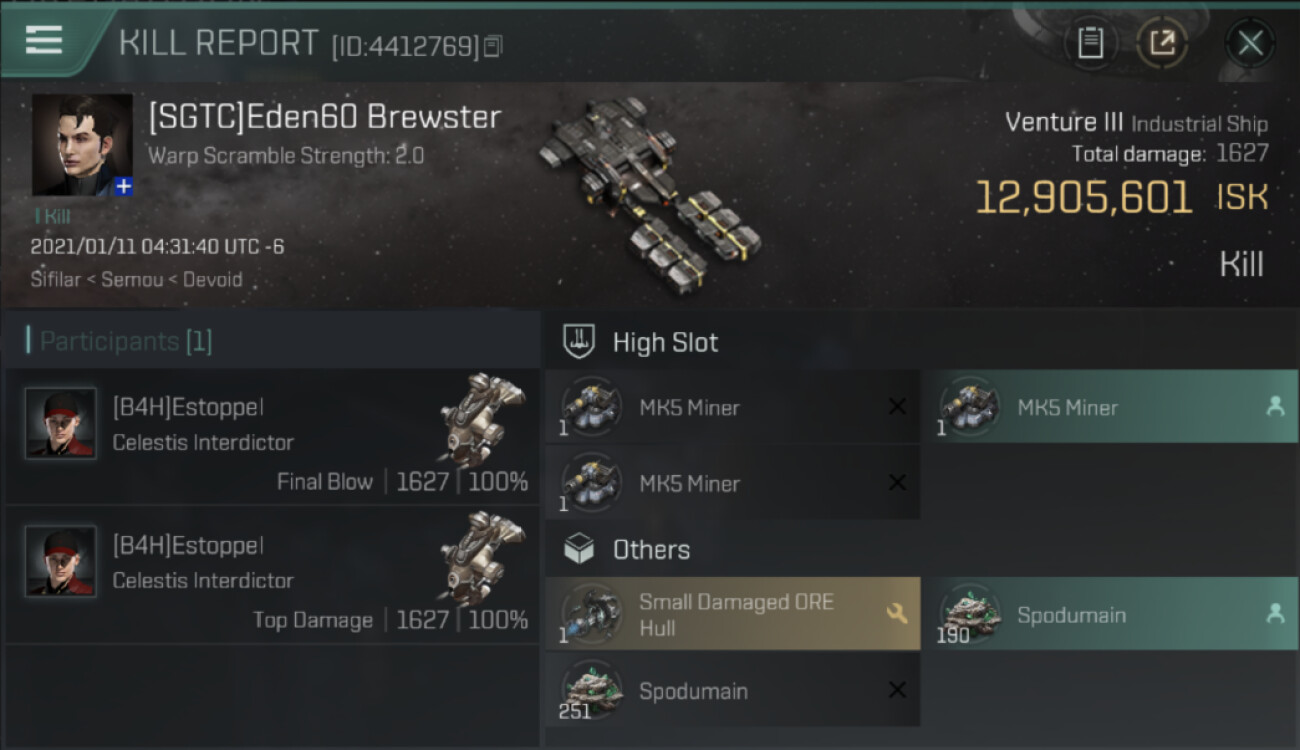Open the hamburger menu icon

[44, 40]
